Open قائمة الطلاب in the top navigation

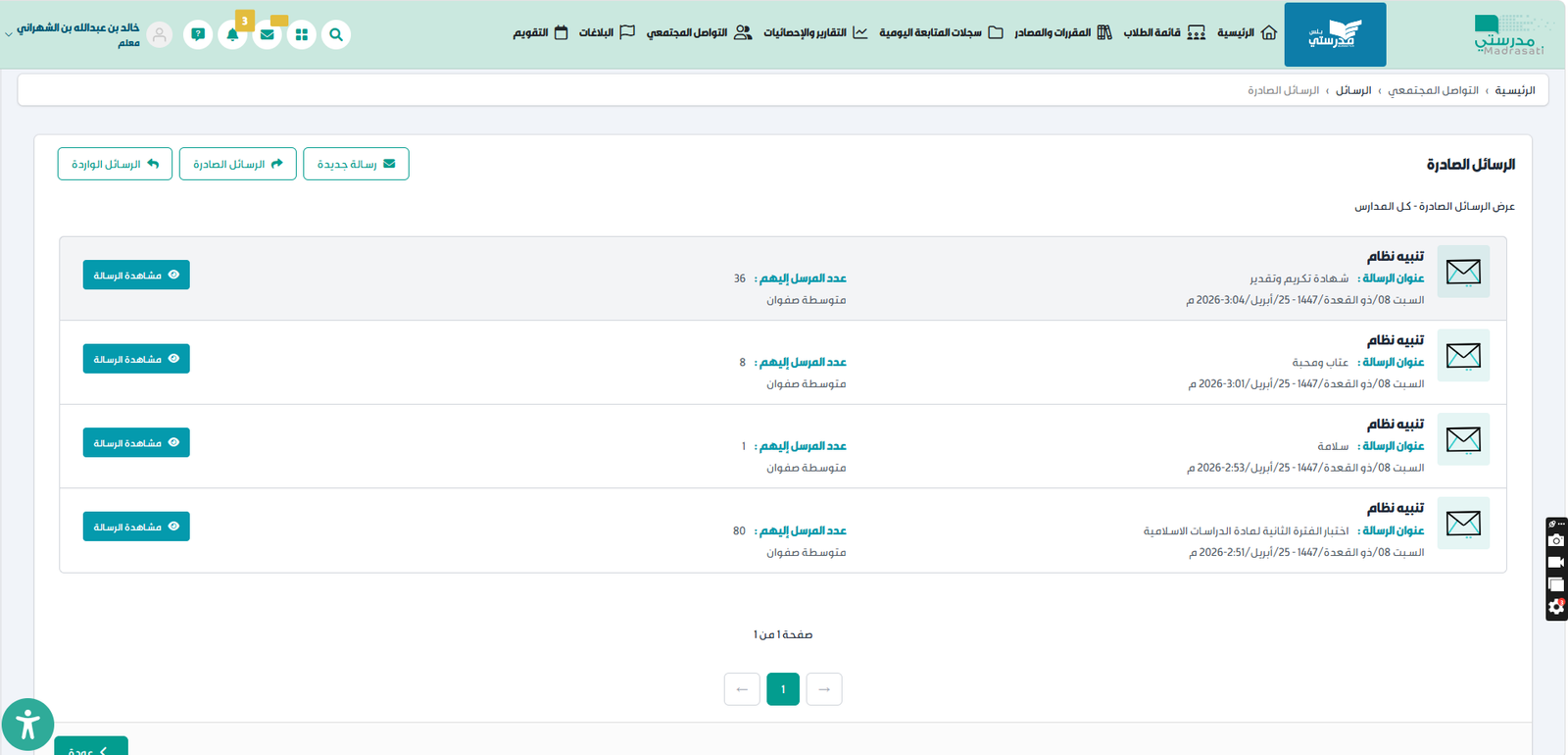(x=1164, y=32)
